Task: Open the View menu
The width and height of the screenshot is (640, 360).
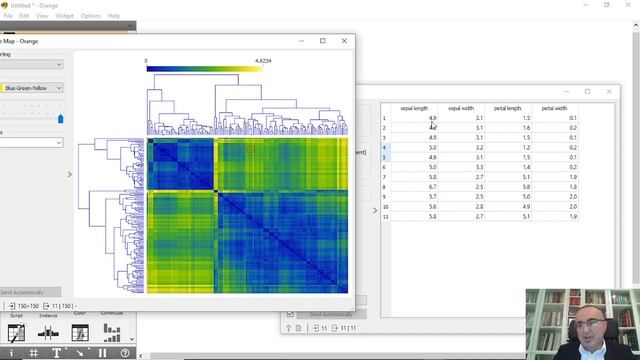Action: coord(42,16)
